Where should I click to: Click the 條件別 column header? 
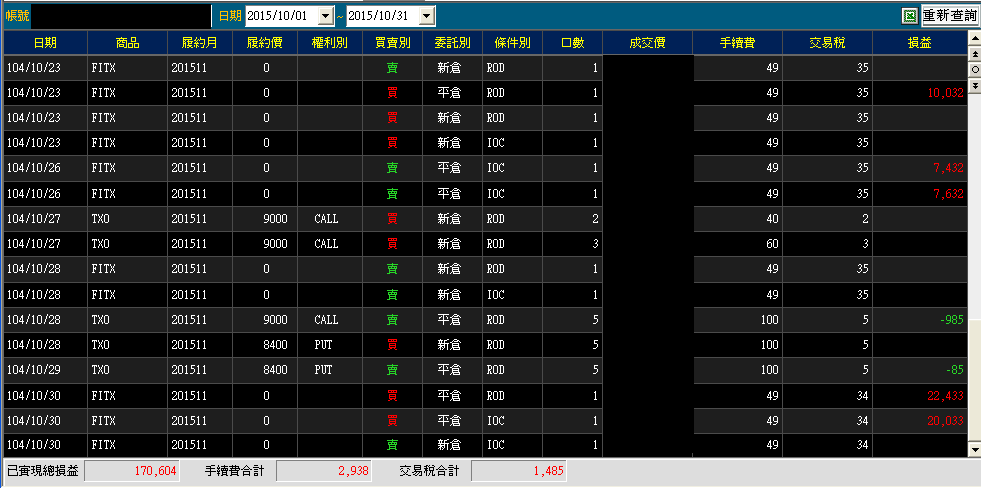tap(512, 43)
